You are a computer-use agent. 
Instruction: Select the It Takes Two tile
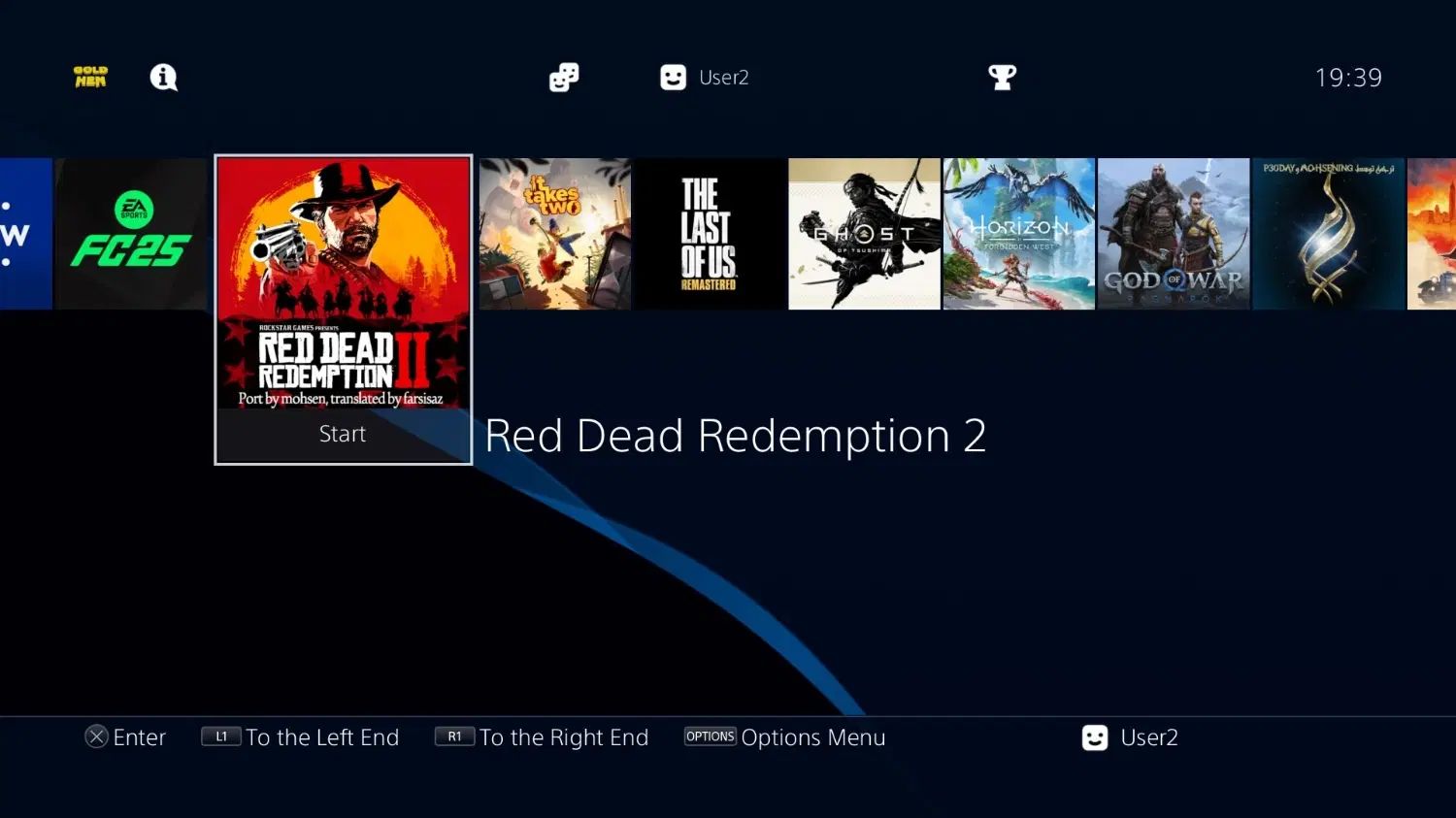click(555, 234)
